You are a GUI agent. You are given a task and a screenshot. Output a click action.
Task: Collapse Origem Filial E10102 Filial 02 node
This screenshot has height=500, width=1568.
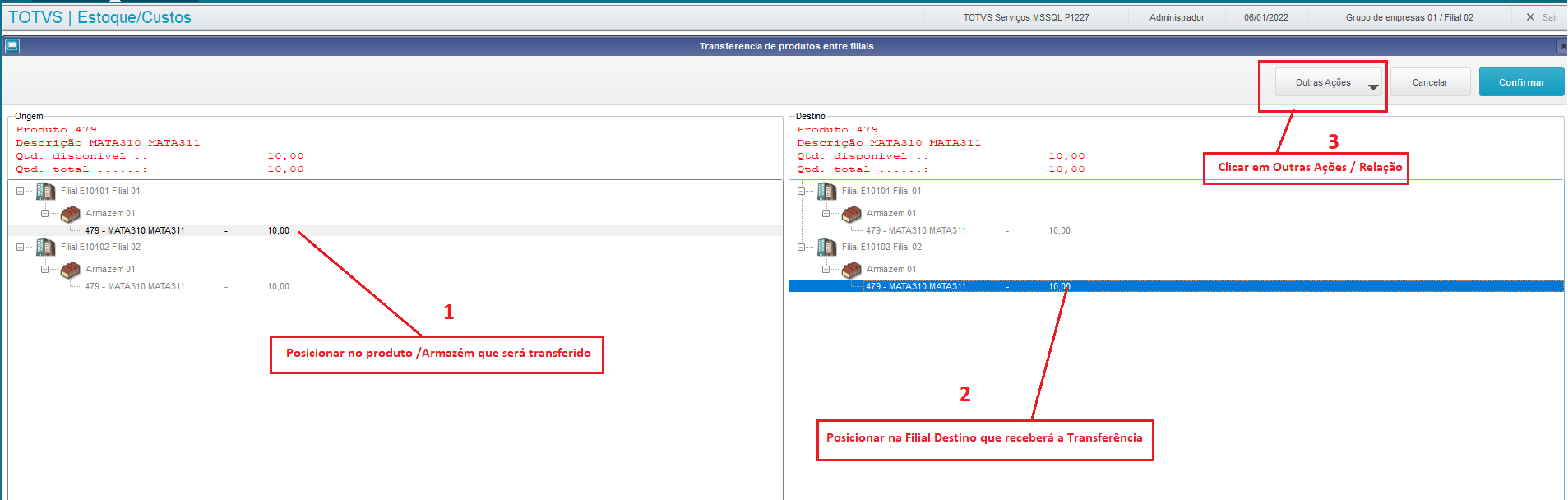21,247
